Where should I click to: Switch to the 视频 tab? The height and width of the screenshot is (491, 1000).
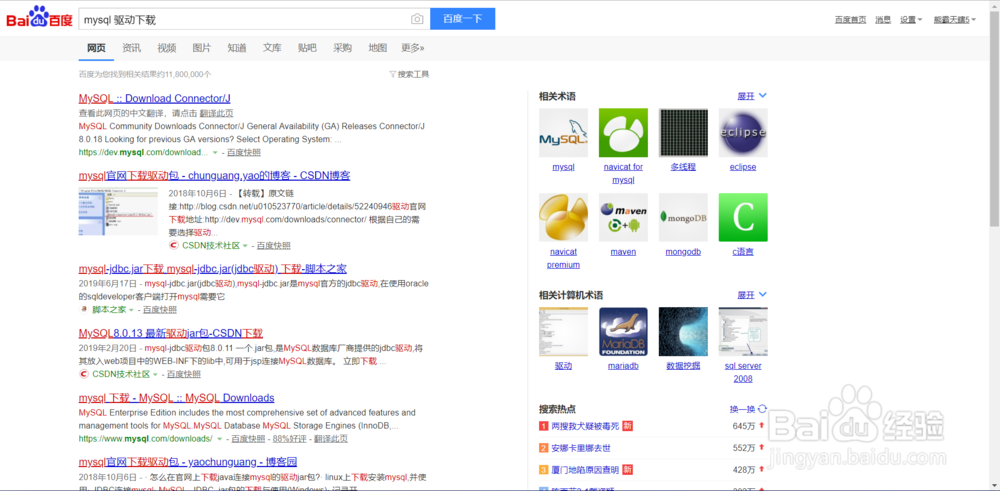pyautogui.click(x=166, y=48)
